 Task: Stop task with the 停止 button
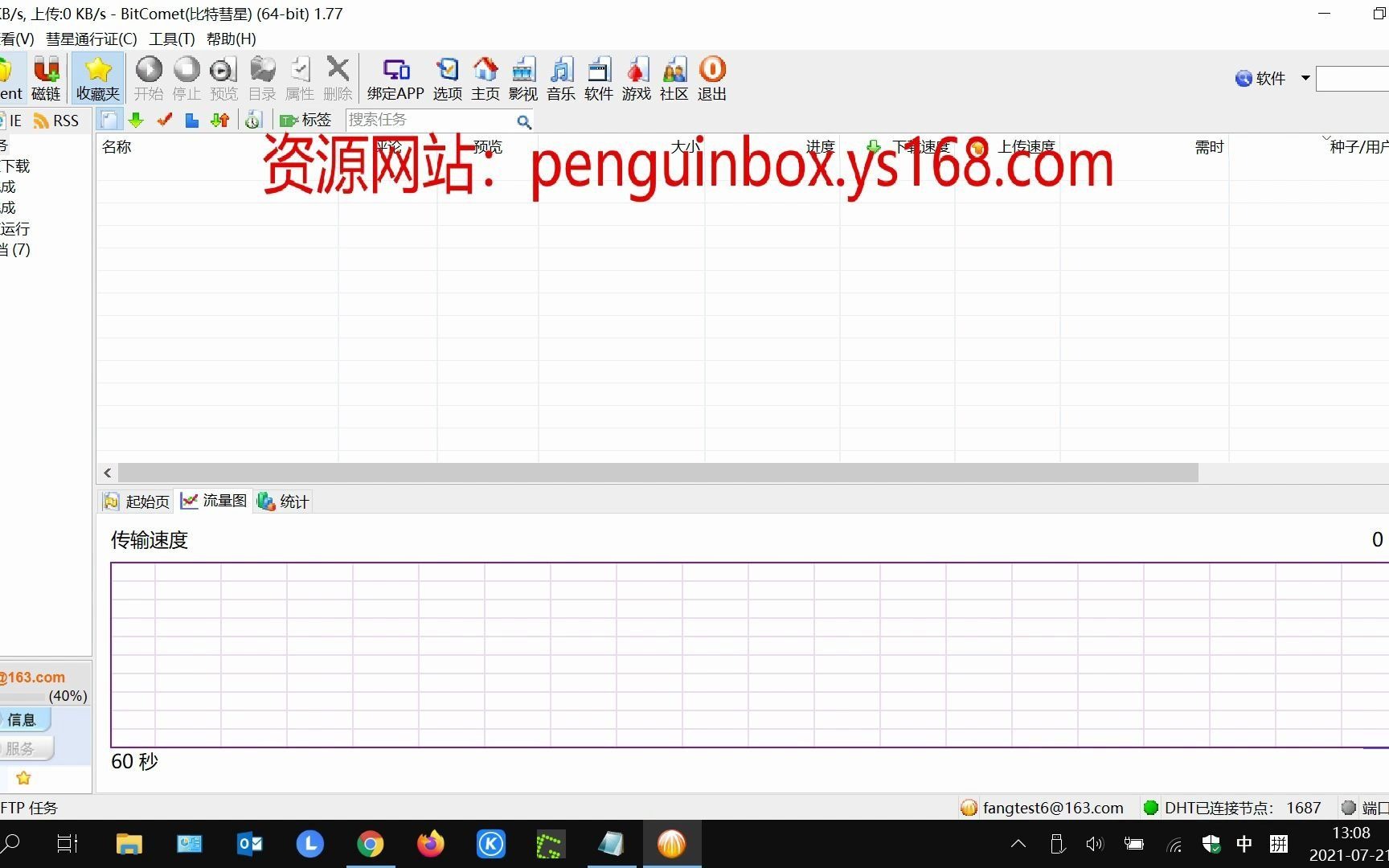click(186, 78)
